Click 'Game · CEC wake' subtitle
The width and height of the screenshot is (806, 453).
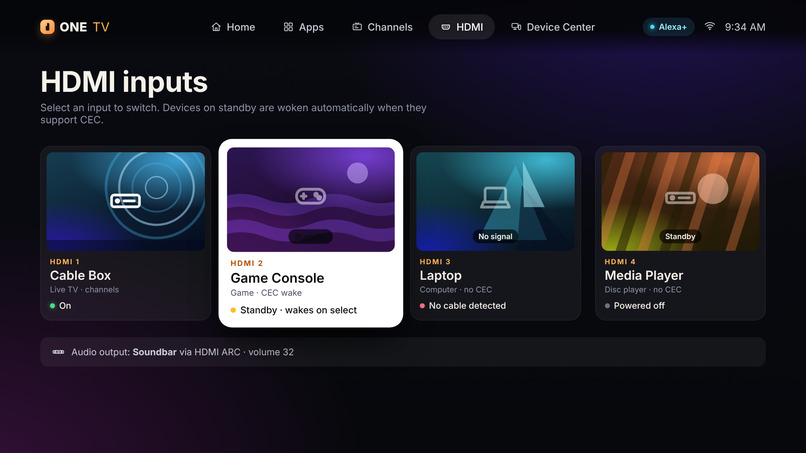pyautogui.click(x=266, y=293)
